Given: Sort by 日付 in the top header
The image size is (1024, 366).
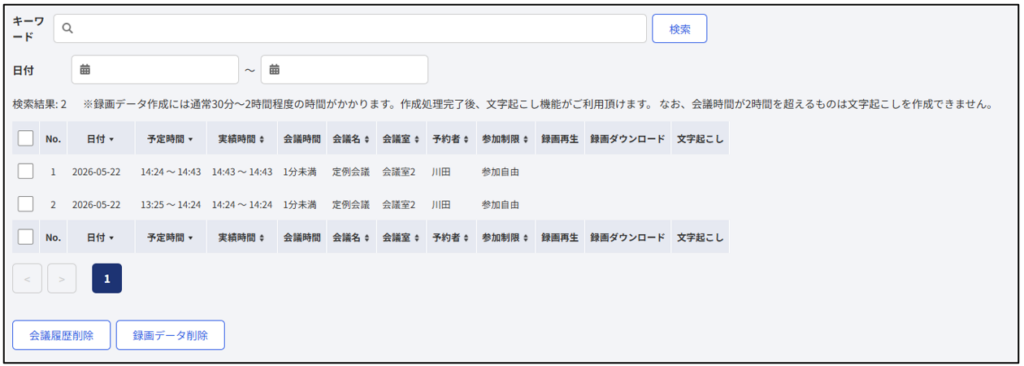Looking at the screenshot, I should coord(101,139).
